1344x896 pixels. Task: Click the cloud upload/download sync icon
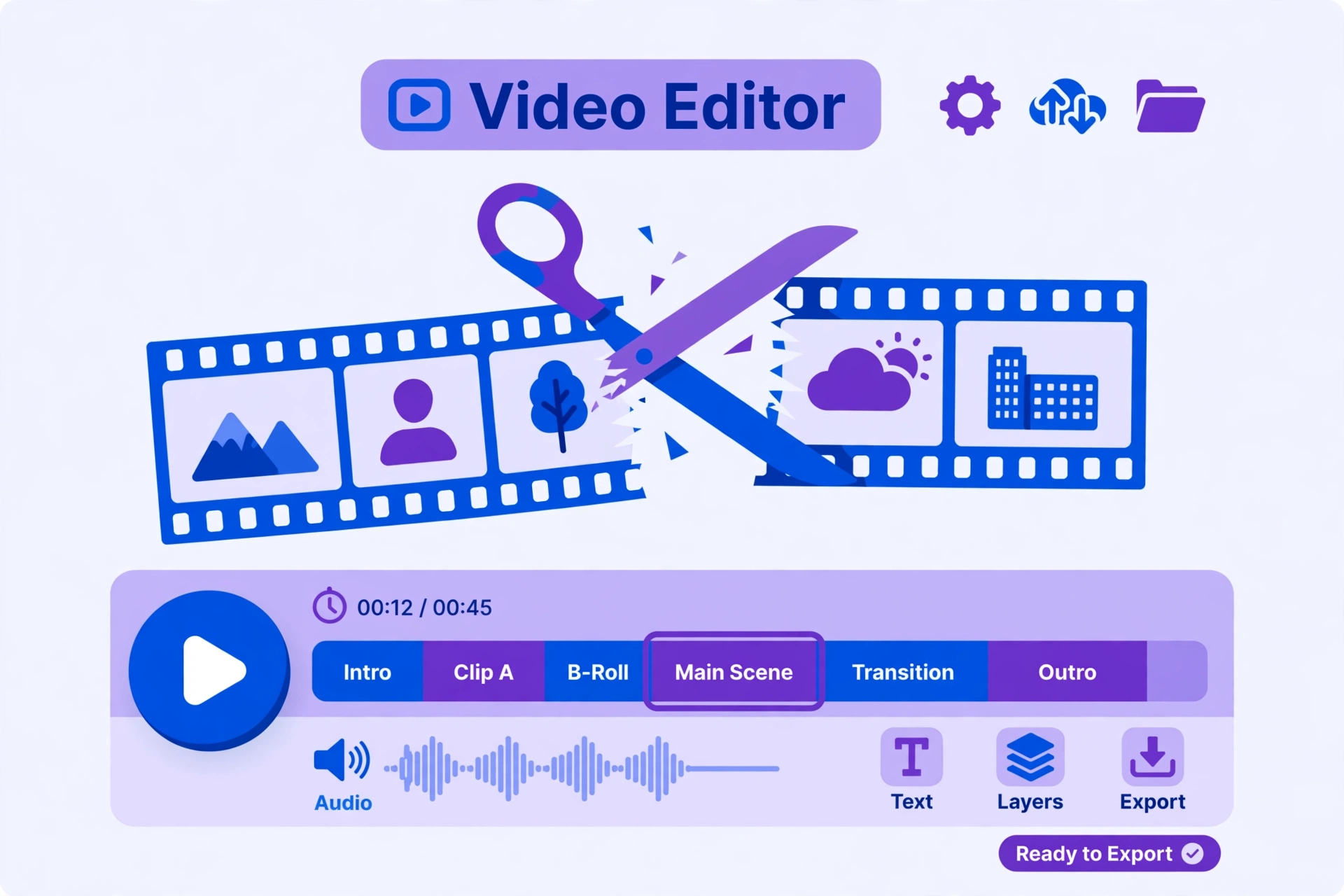pyautogui.click(x=1067, y=106)
